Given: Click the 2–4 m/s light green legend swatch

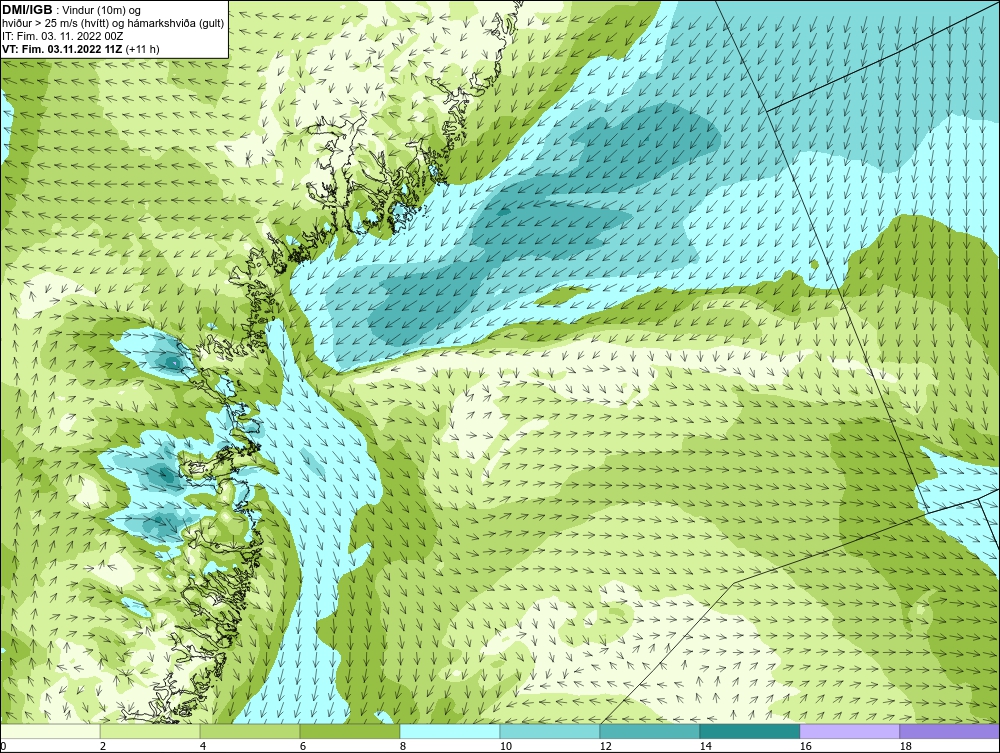Looking at the screenshot, I should pos(150,731).
